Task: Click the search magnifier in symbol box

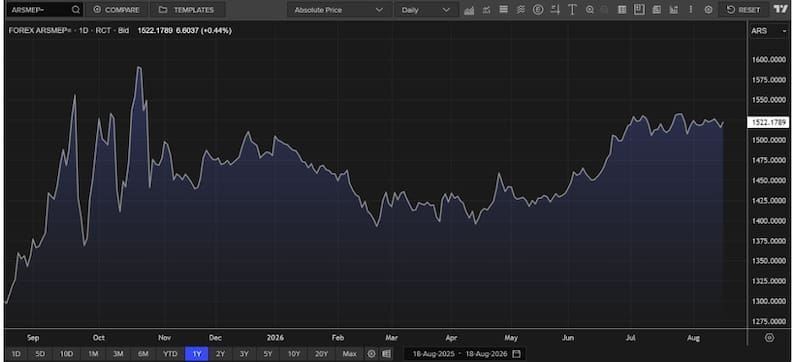Action: pyautogui.click(x=76, y=10)
